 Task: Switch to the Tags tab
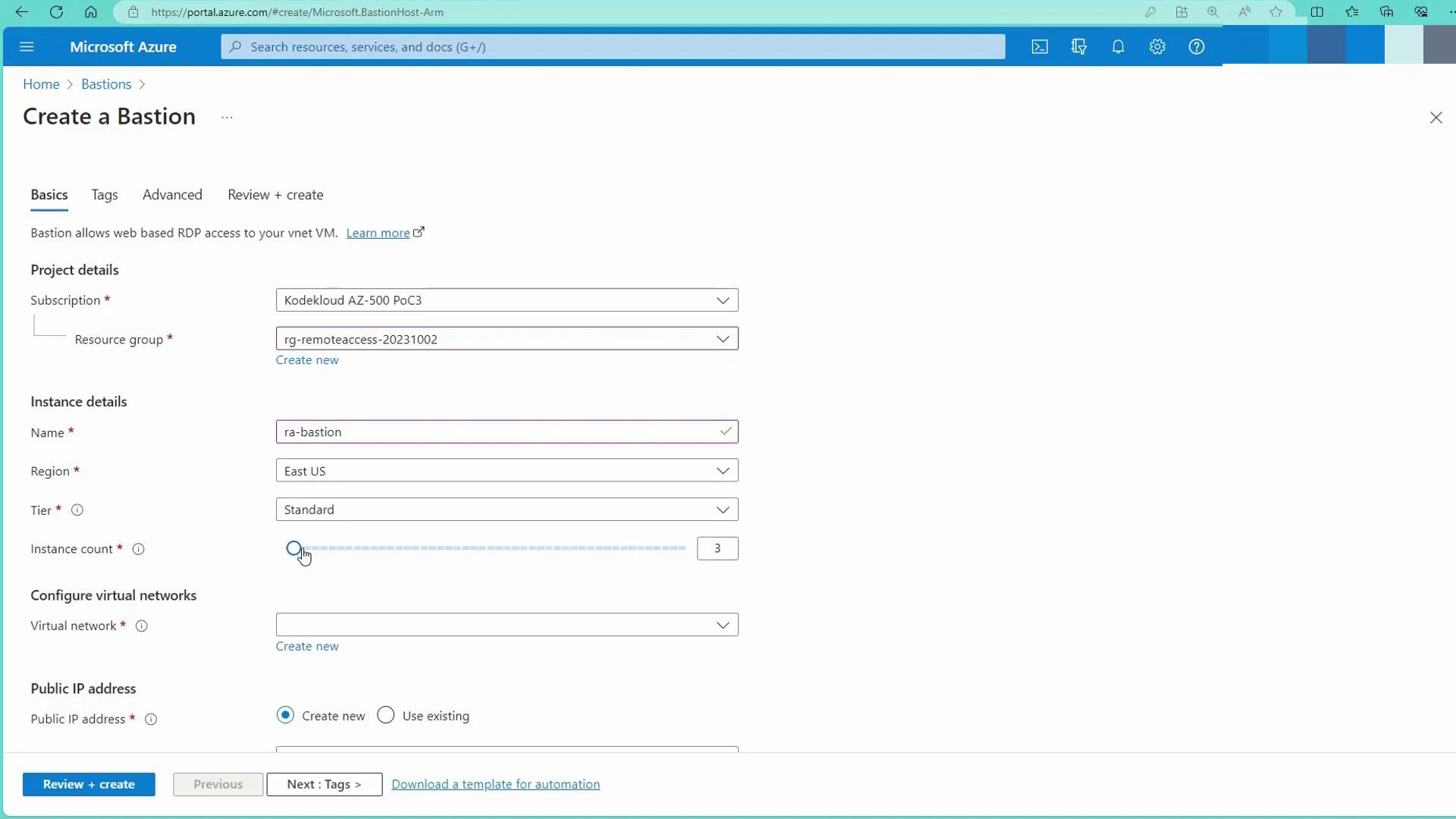[105, 195]
